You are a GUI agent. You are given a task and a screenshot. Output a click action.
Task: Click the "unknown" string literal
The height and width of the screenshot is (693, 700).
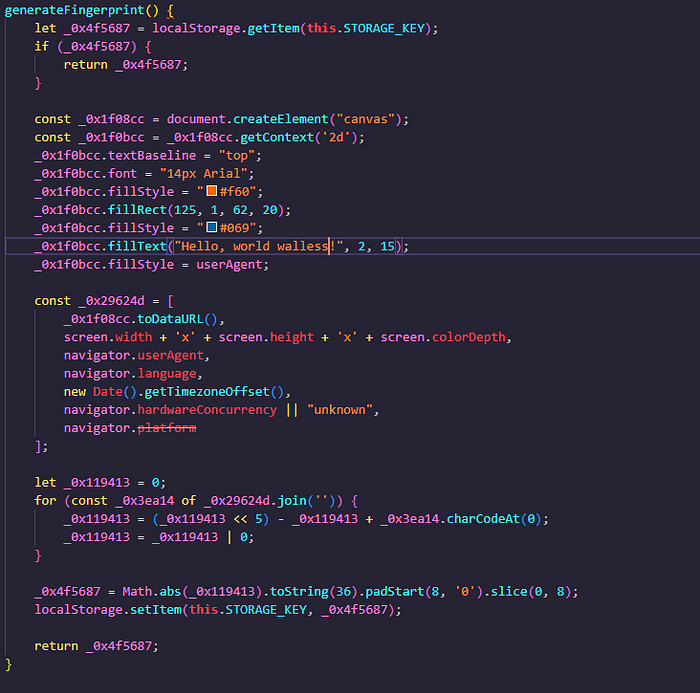pos(340,410)
